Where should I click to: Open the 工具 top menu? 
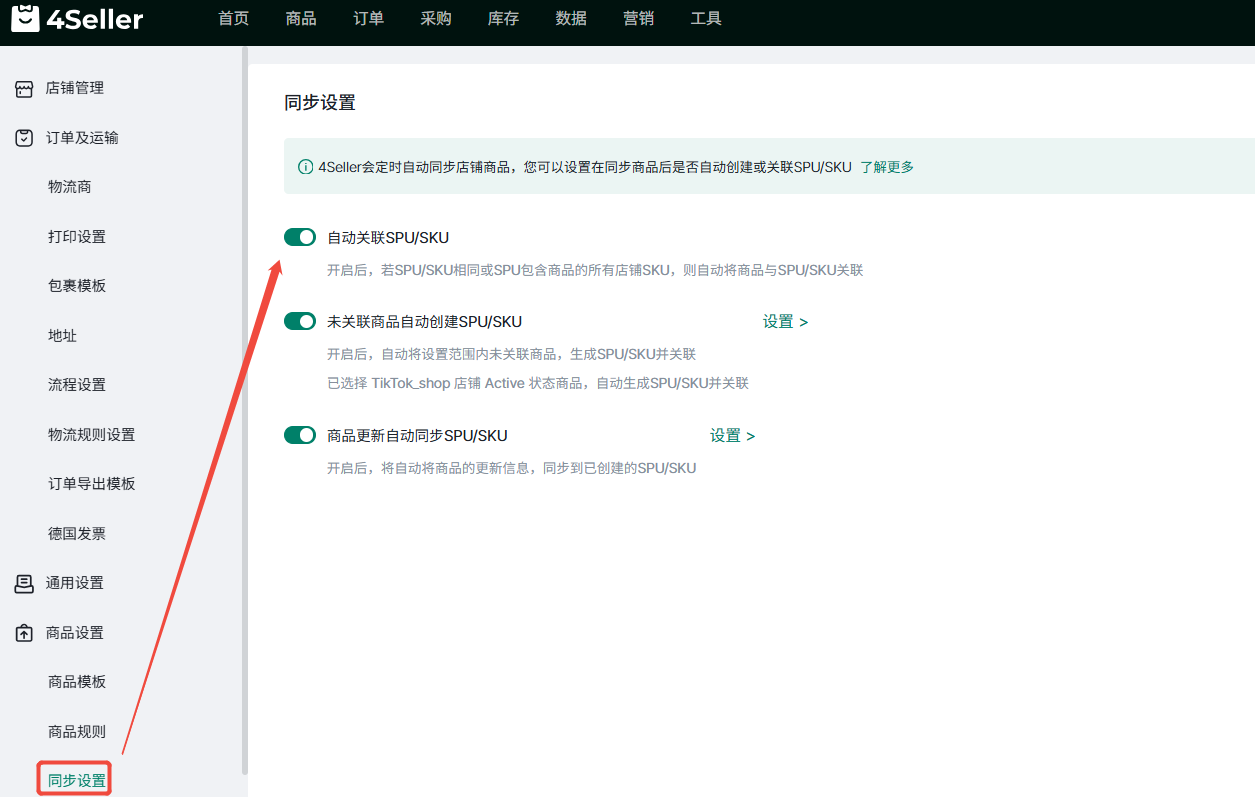(706, 19)
